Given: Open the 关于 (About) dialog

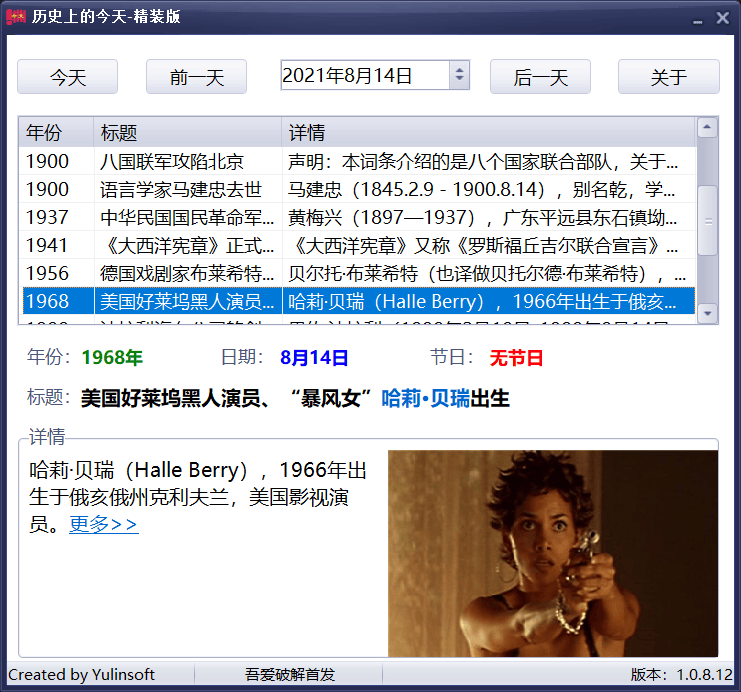Looking at the screenshot, I should (668, 77).
